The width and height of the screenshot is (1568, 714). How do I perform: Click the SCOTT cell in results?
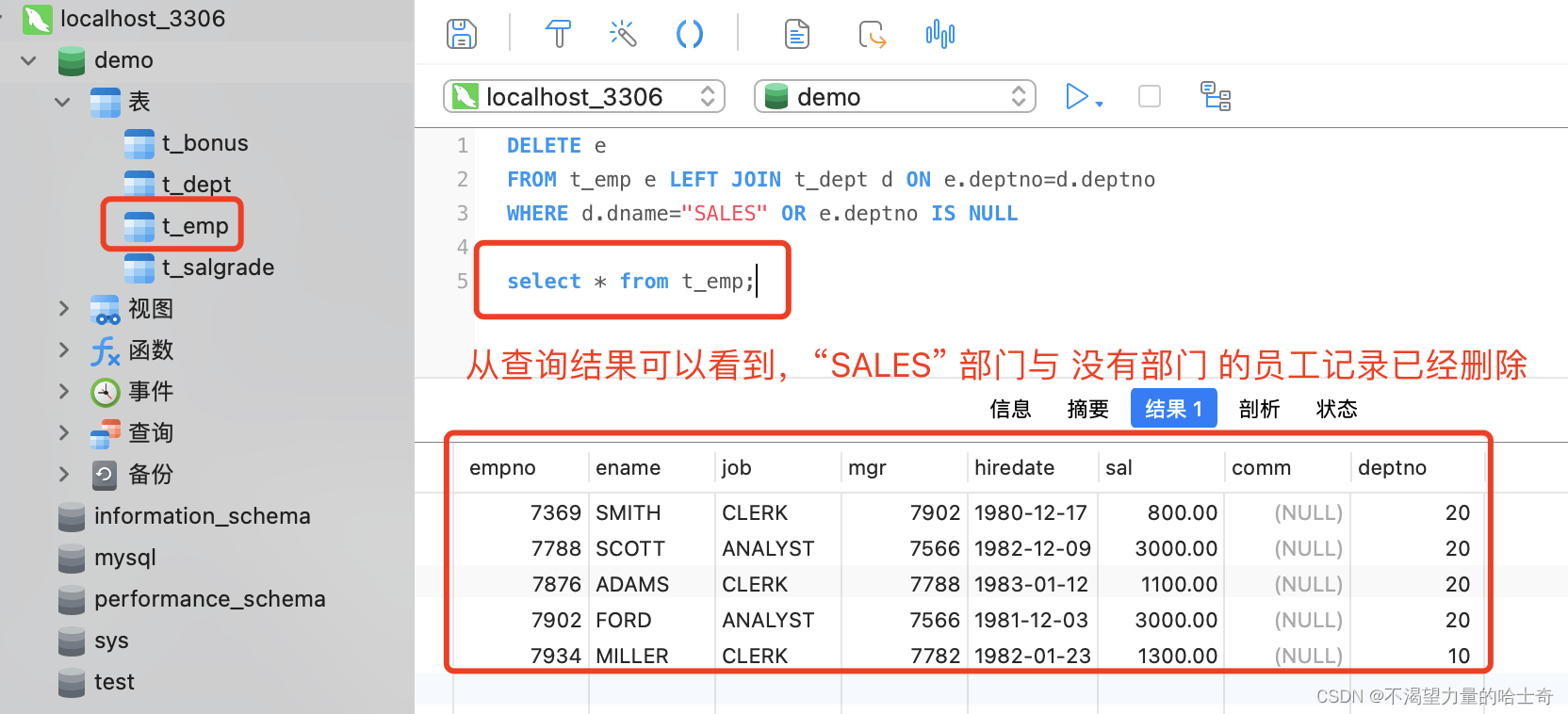pos(630,548)
